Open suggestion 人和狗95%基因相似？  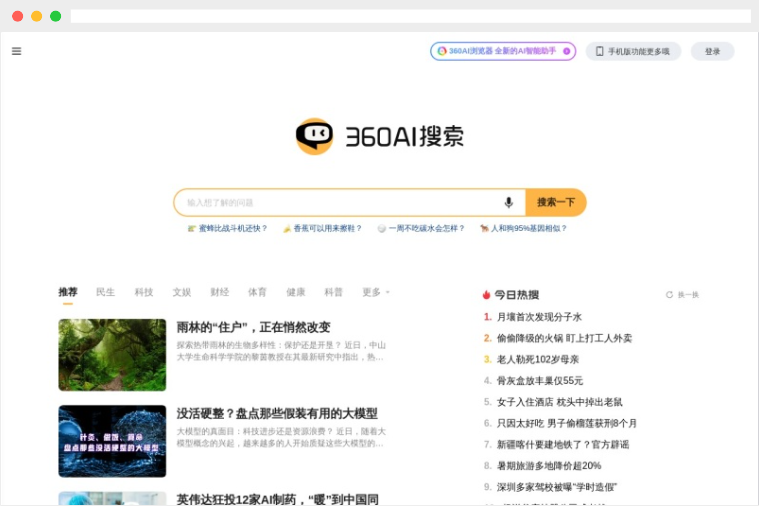tap(529, 228)
